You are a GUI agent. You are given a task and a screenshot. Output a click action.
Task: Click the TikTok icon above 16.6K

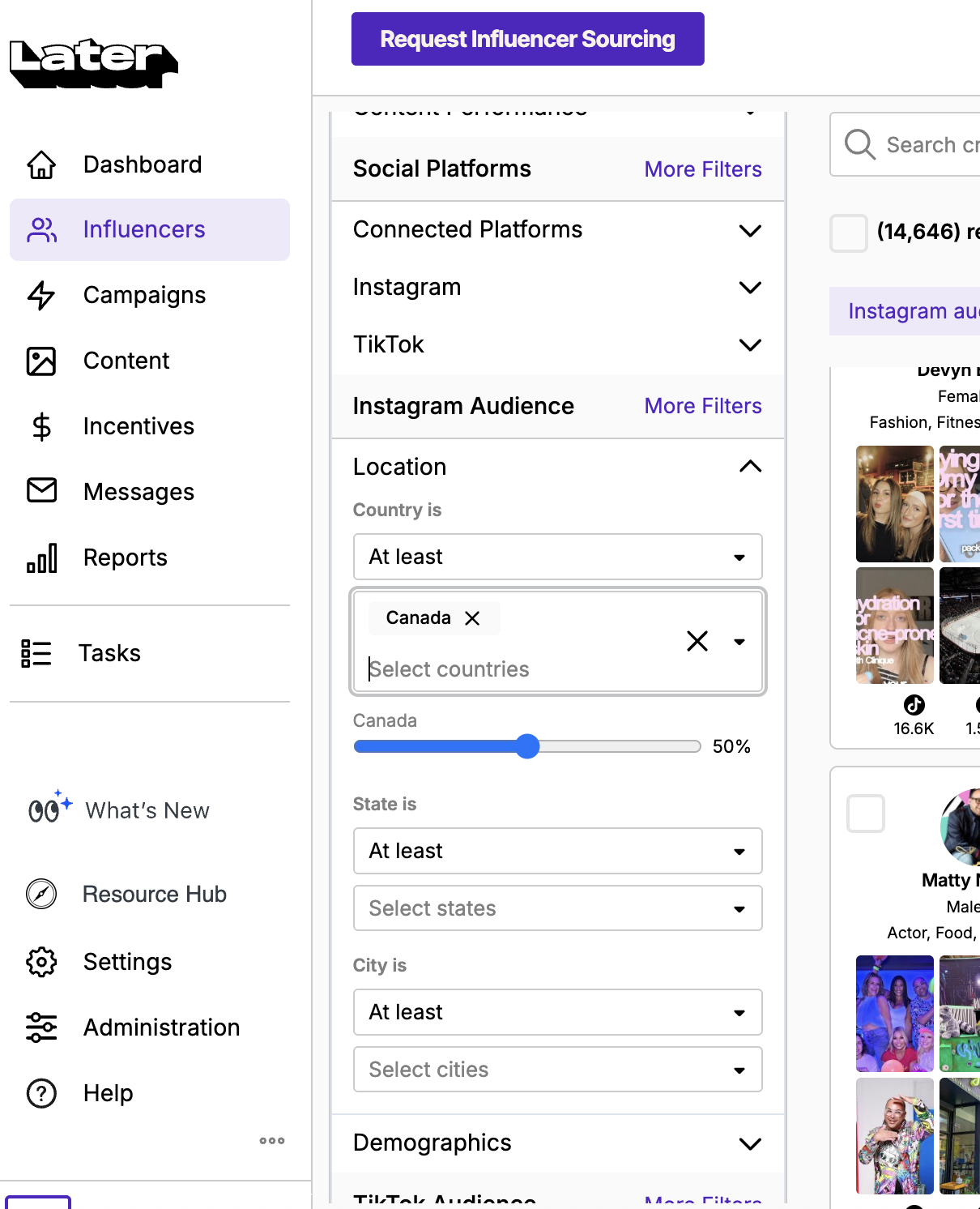(914, 704)
